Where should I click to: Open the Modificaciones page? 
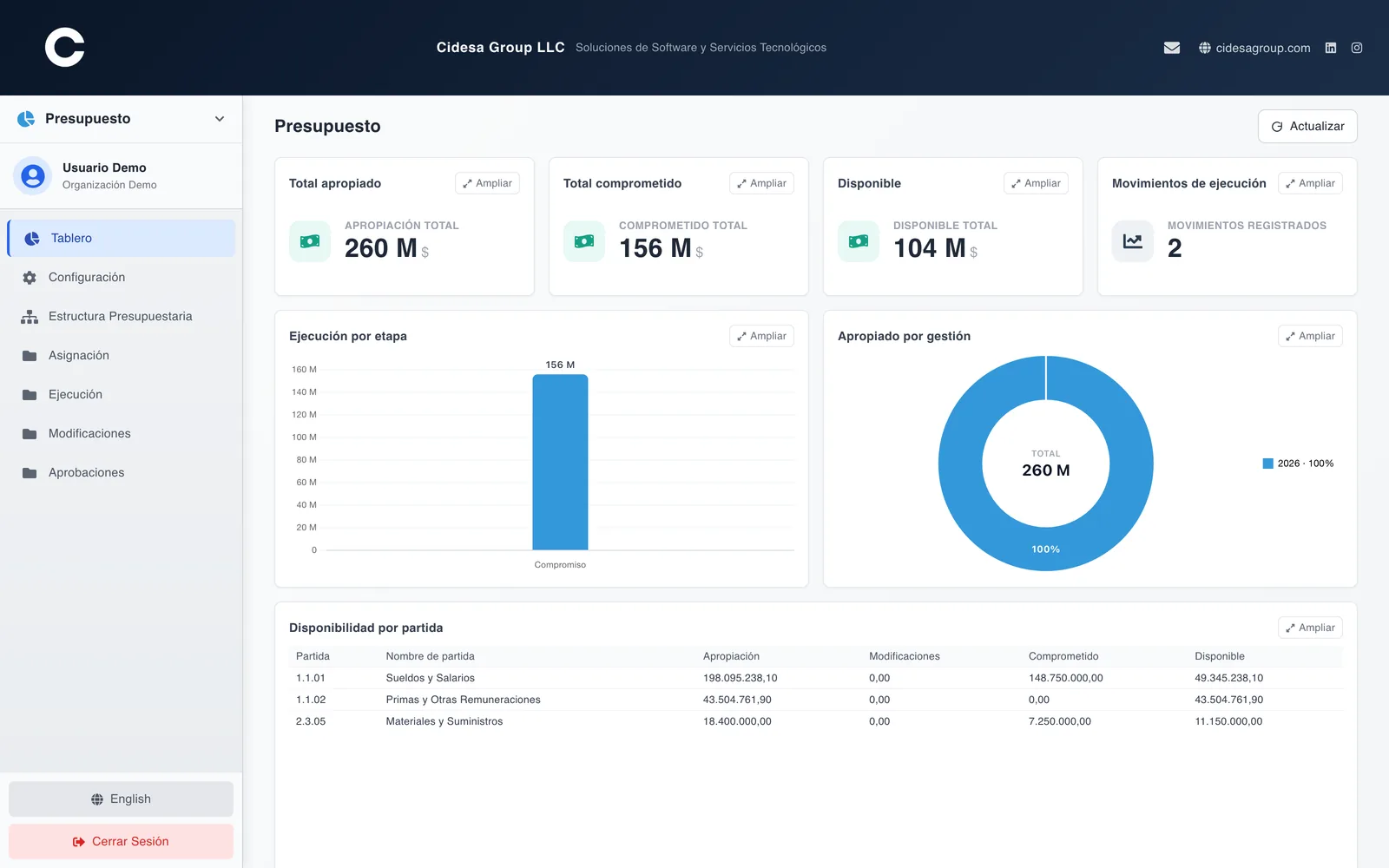(121, 434)
